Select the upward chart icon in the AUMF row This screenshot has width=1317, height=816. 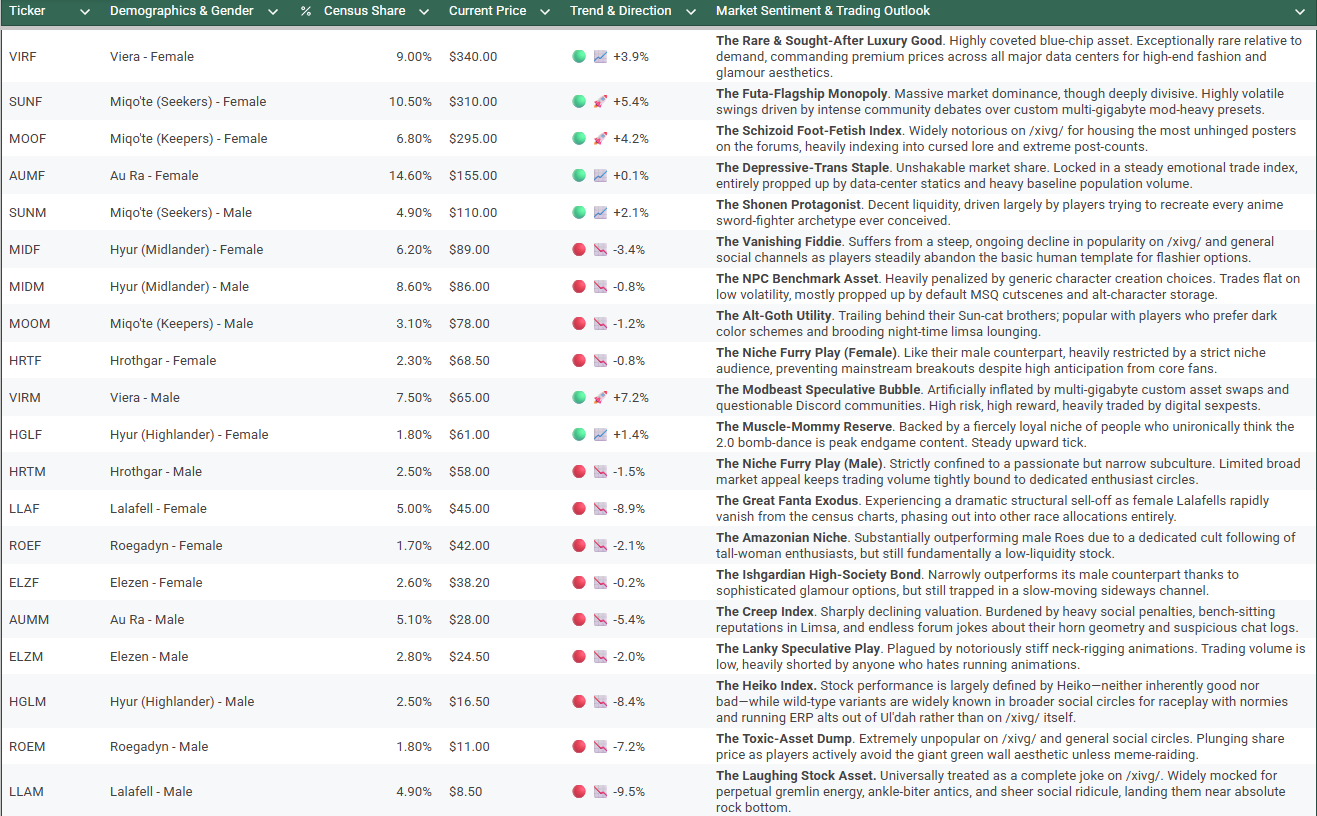coord(600,176)
